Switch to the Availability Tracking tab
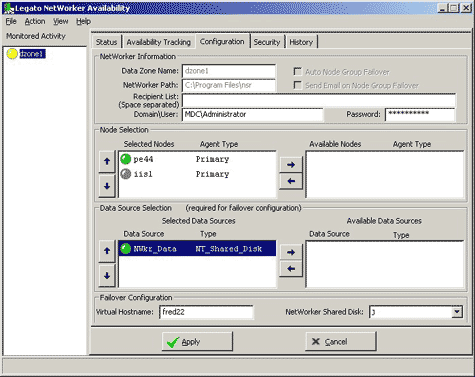The height and width of the screenshot is (377, 475). [x=159, y=42]
